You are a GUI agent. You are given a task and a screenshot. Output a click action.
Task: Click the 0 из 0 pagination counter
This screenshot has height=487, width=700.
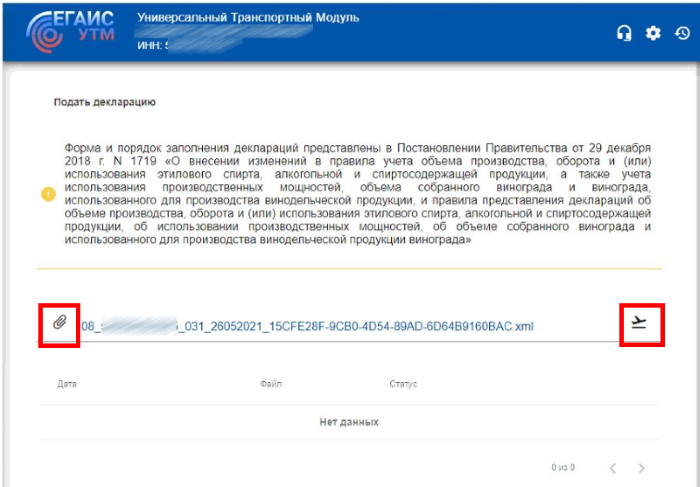[x=563, y=468]
